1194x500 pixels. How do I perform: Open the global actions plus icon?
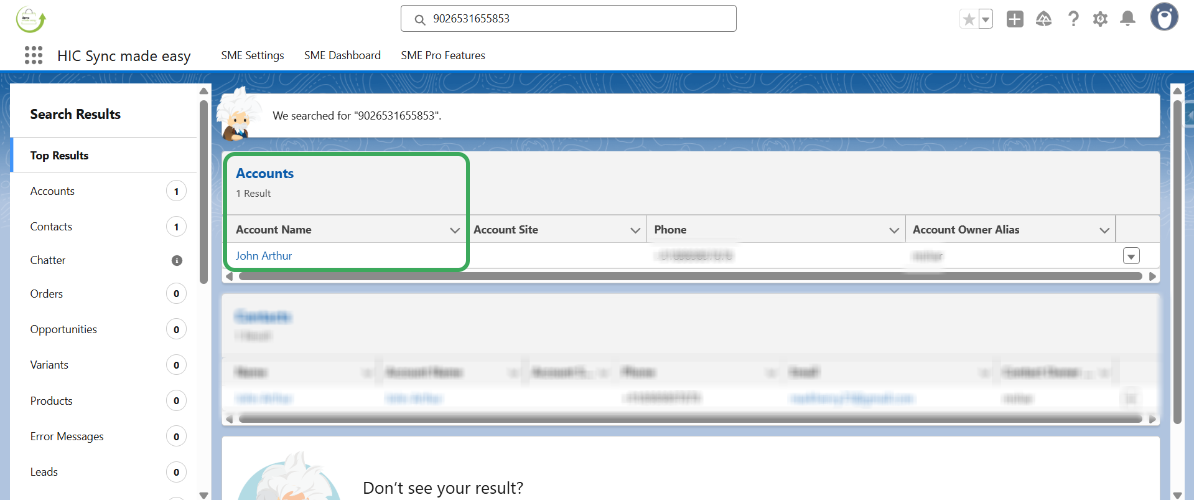[x=1014, y=19]
